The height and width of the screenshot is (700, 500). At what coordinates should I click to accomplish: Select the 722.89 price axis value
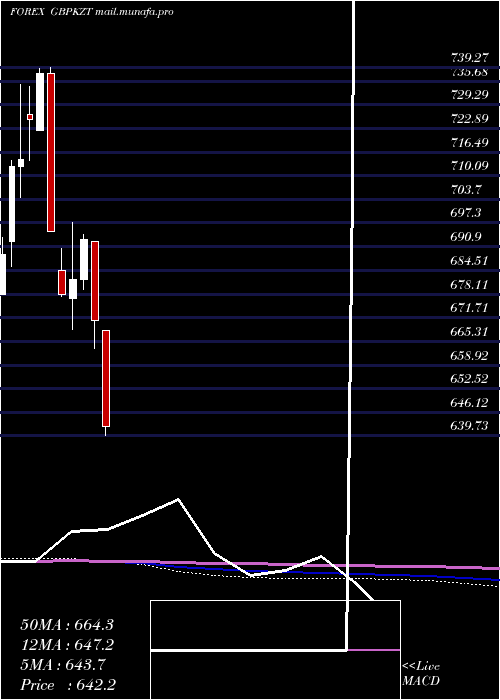tap(469, 119)
